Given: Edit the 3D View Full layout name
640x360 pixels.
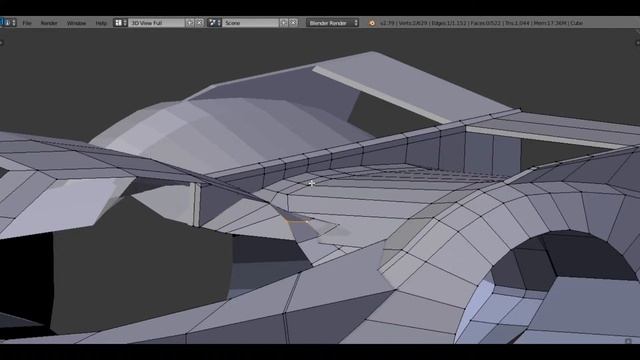Looking at the screenshot, I should tap(156, 23).
